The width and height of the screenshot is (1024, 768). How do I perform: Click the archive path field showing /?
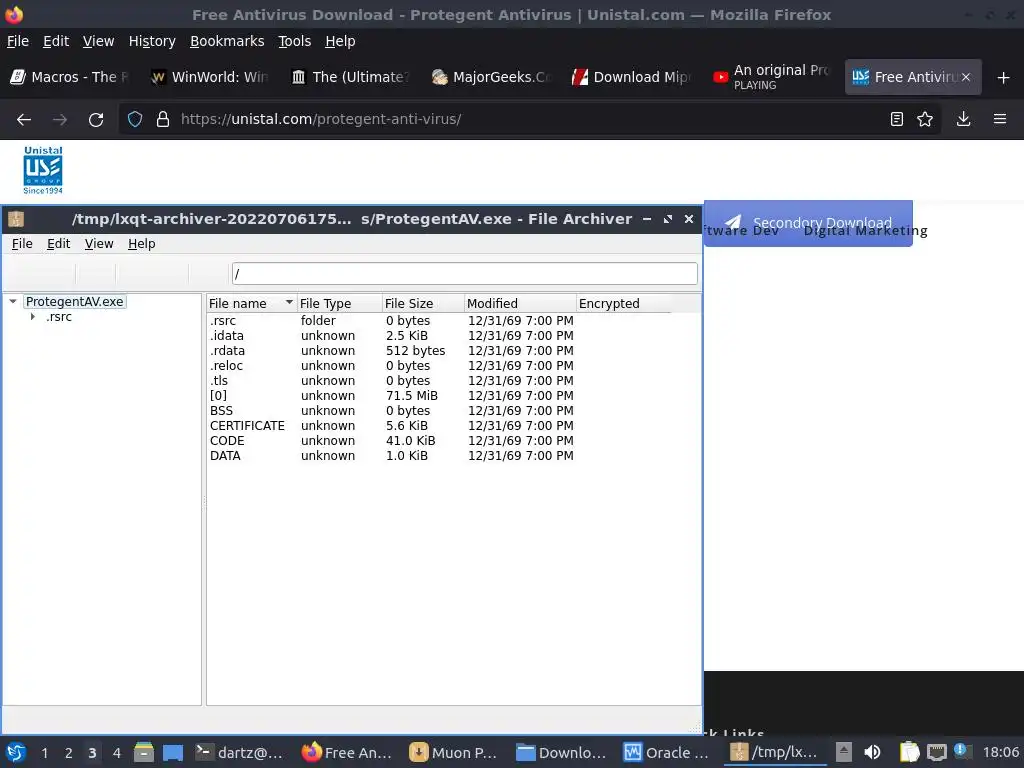(465, 274)
